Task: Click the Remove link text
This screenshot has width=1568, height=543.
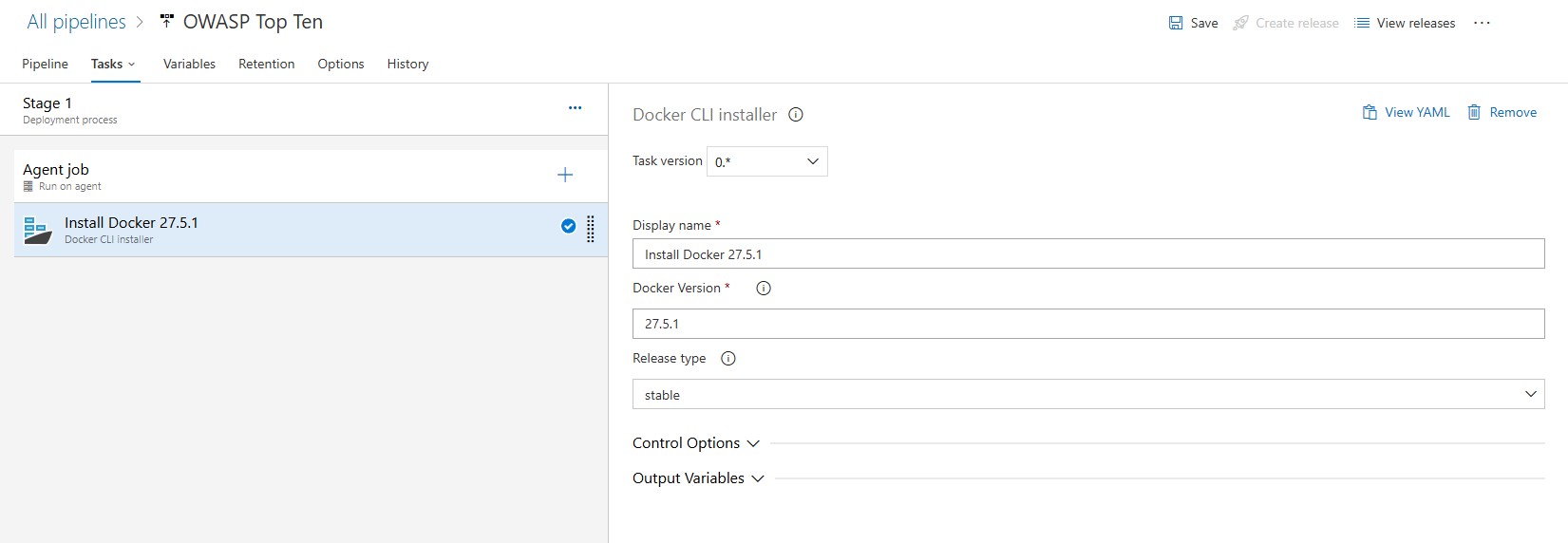Action: (1513, 112)
